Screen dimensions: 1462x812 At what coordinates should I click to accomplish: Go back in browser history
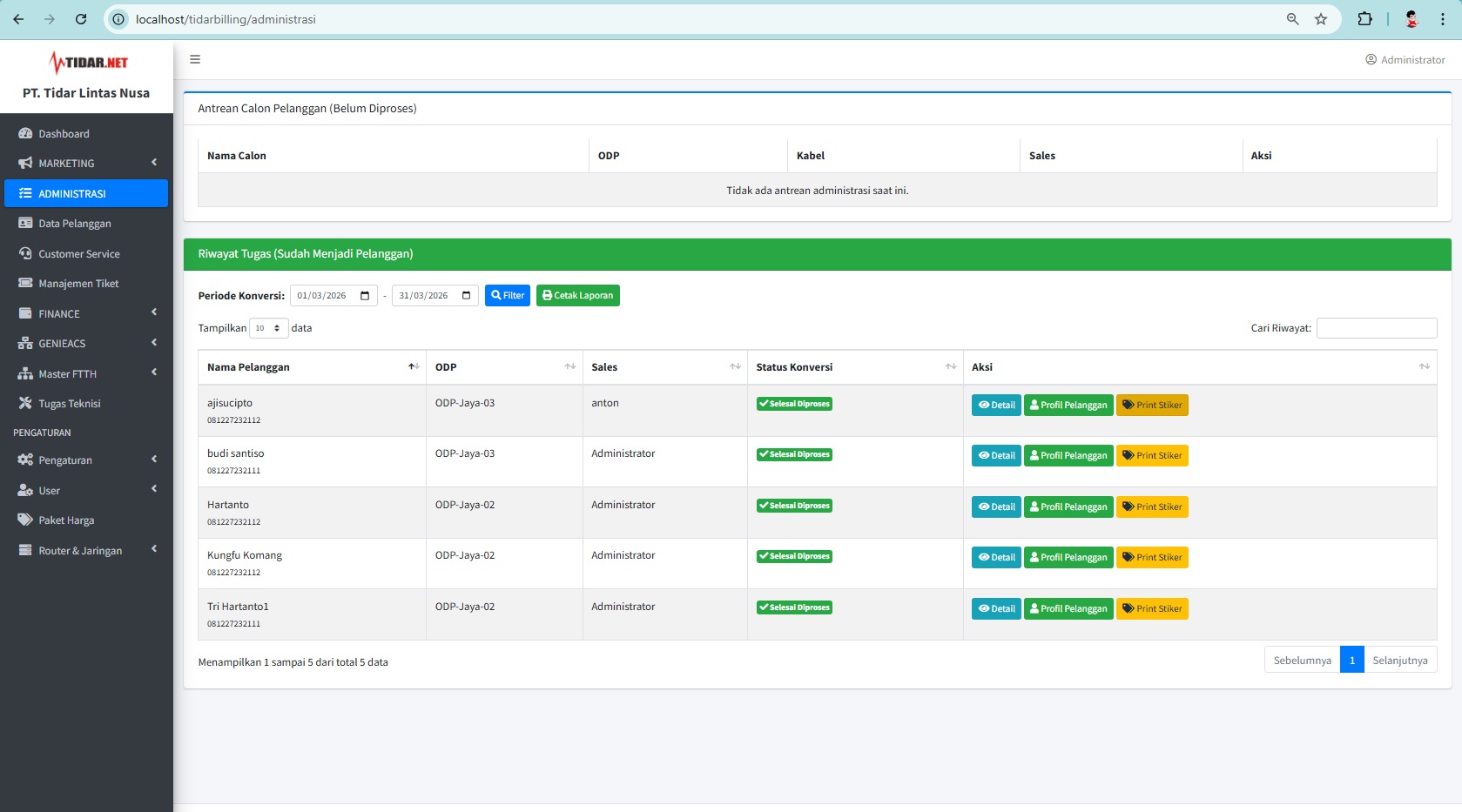tap(18, 19)
